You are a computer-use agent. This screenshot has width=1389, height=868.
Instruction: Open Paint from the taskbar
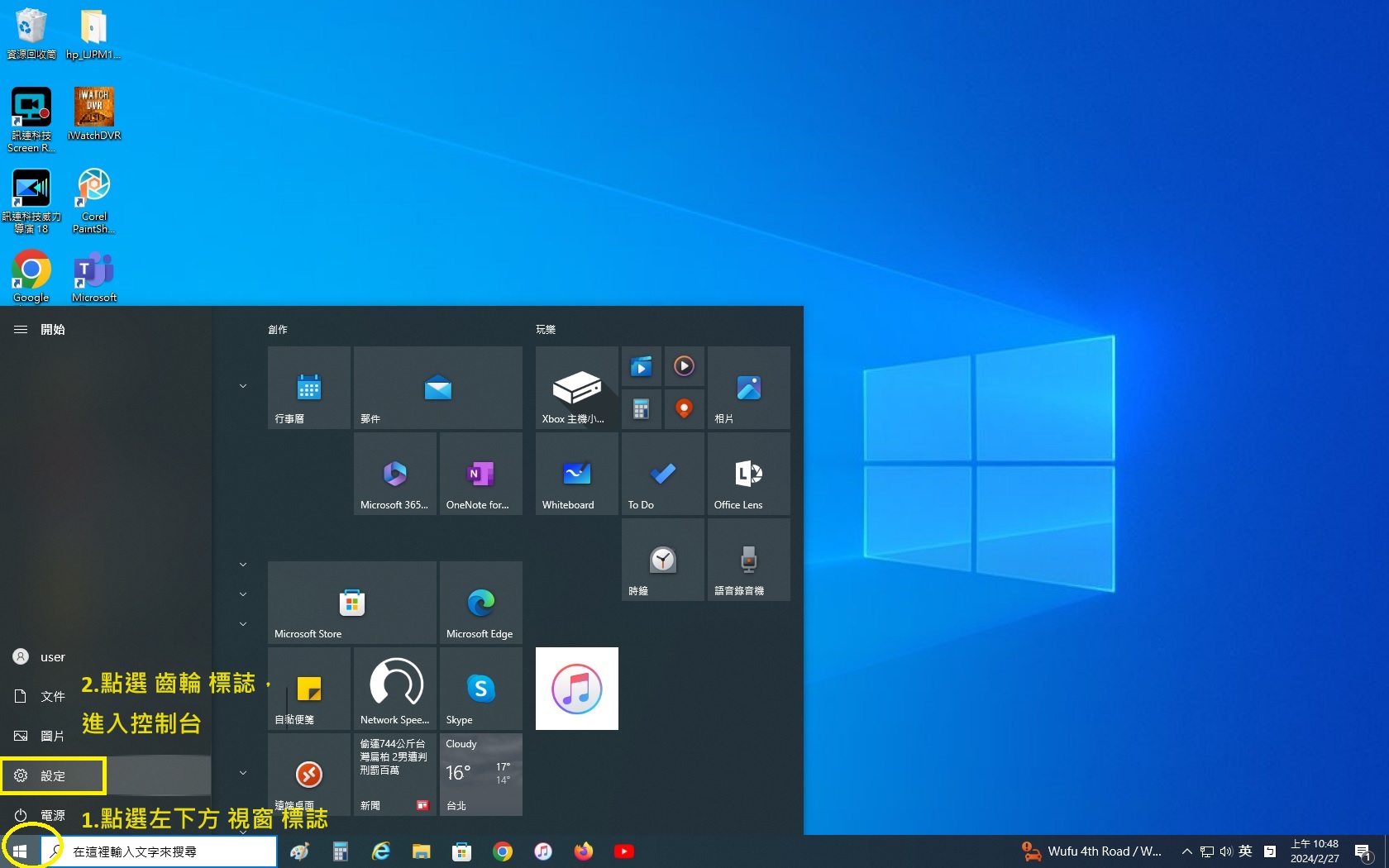pos(299,851)
